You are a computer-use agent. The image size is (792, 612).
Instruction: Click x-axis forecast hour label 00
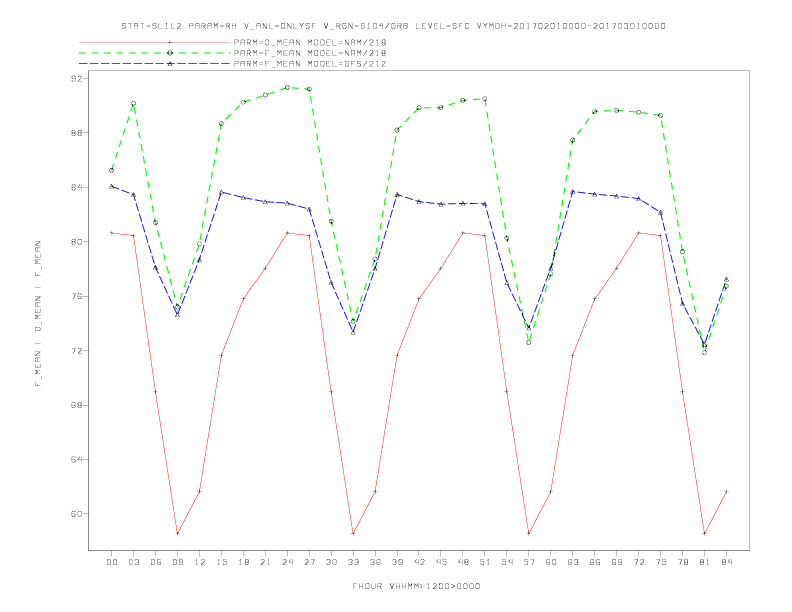112,562
